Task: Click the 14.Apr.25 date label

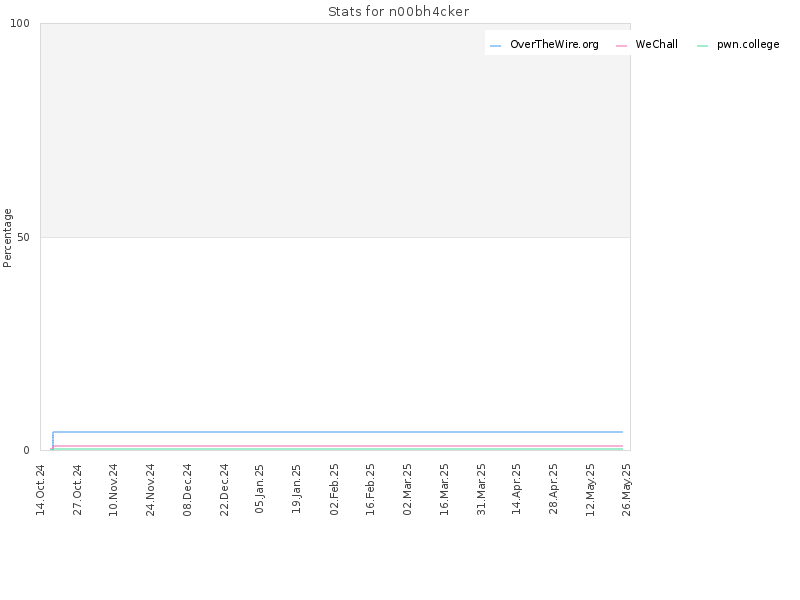Action: point(516,489)
